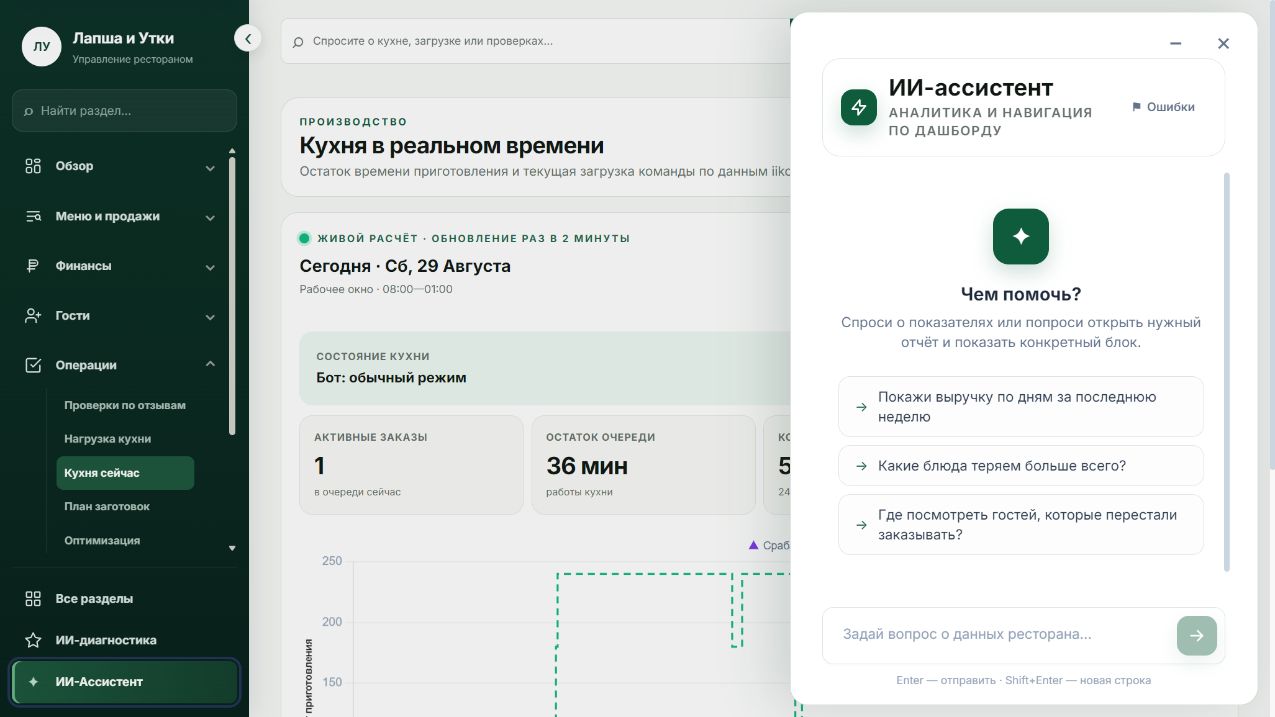1275x717 pixels.
Task: Open ИИ-диагностика section
Action: [x=125, y=640]
